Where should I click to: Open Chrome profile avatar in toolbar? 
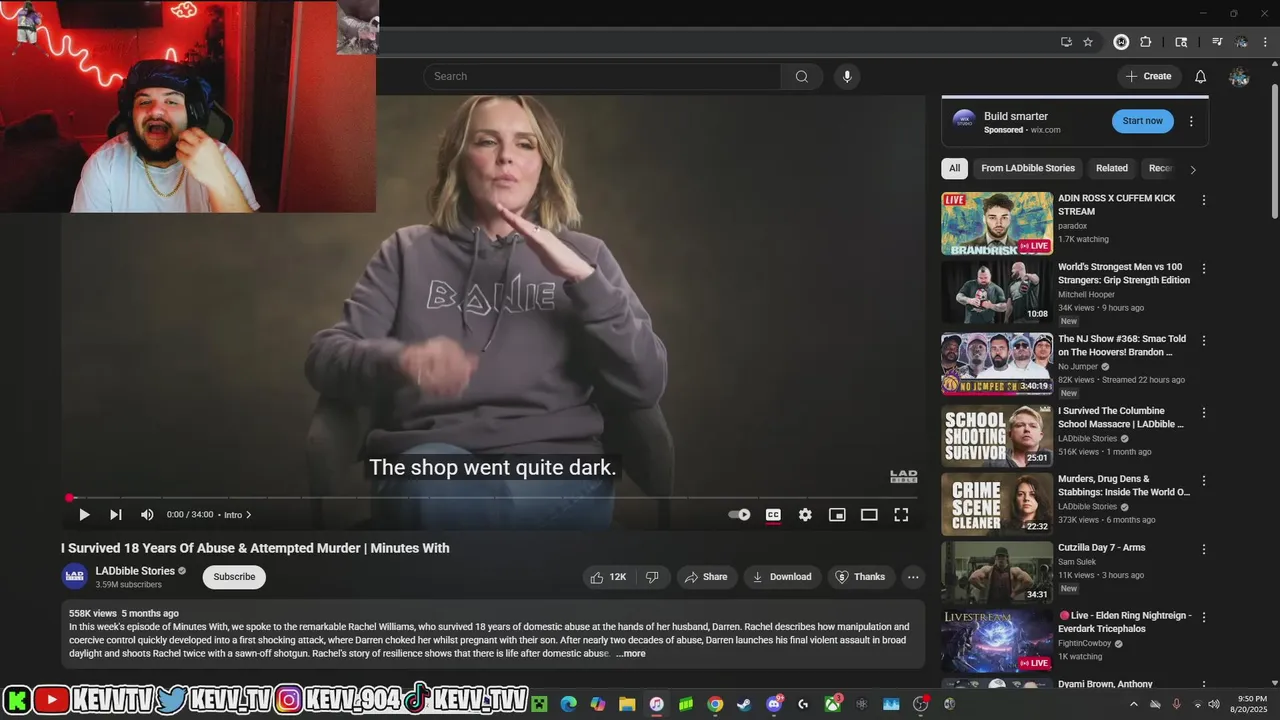1241,42
